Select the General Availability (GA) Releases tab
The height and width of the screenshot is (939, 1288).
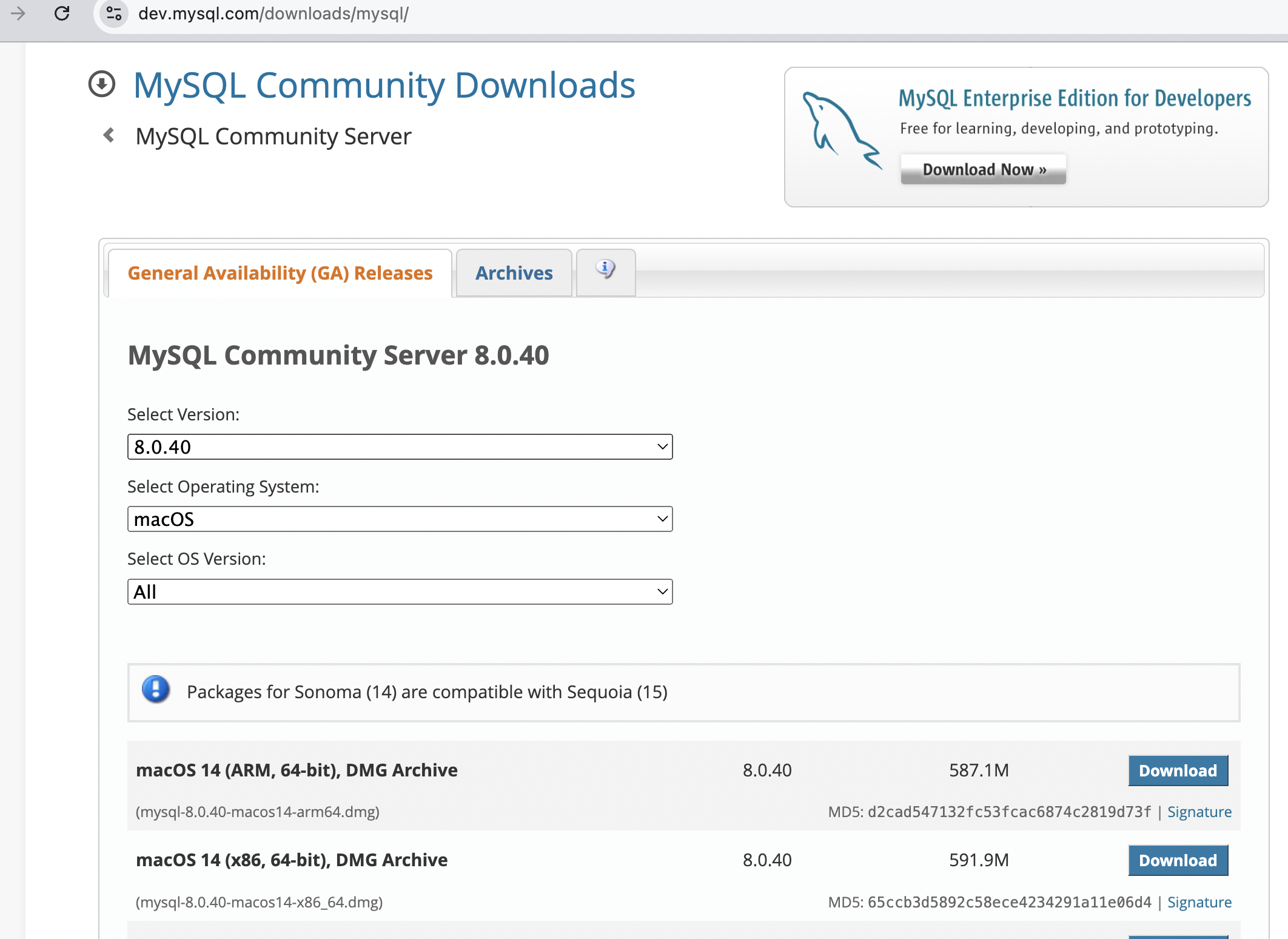[280, 274]
